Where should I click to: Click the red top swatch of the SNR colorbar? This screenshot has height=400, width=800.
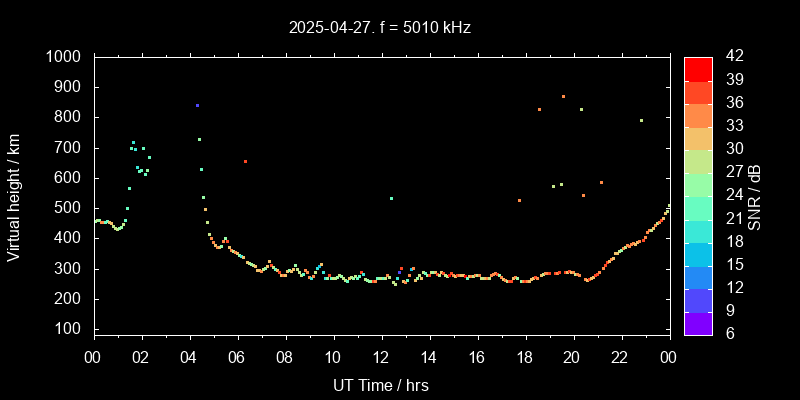698,68
